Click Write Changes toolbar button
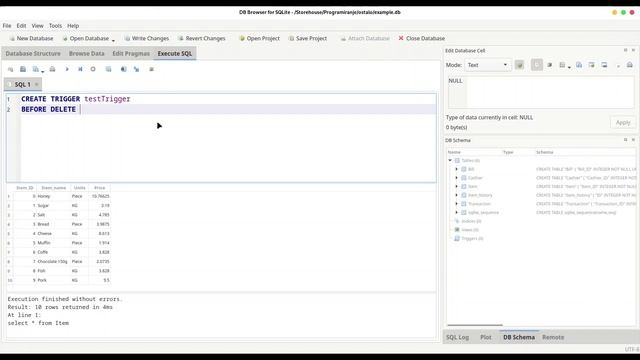The width and height of the screenshot is (640, 360). [x=147, y=38]
